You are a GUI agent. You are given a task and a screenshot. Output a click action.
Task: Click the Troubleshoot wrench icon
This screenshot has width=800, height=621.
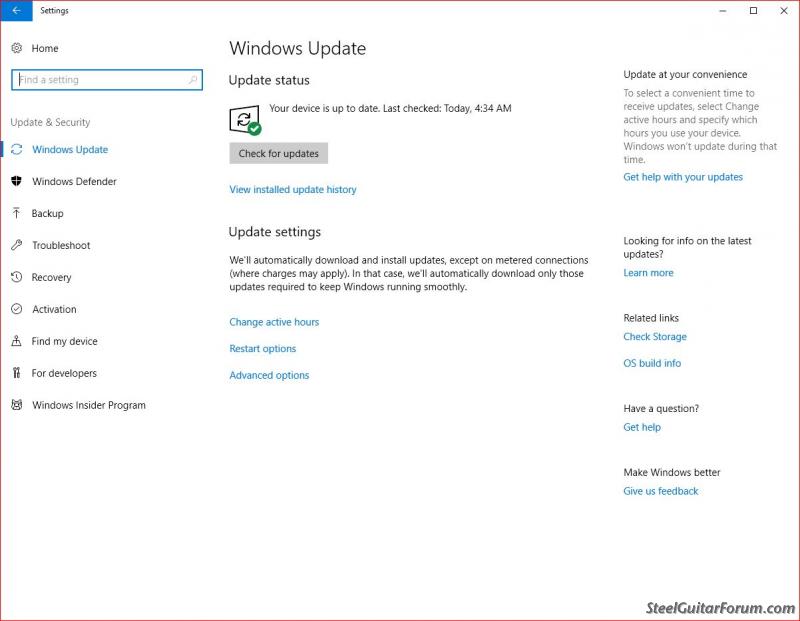(x=17, y=245)
